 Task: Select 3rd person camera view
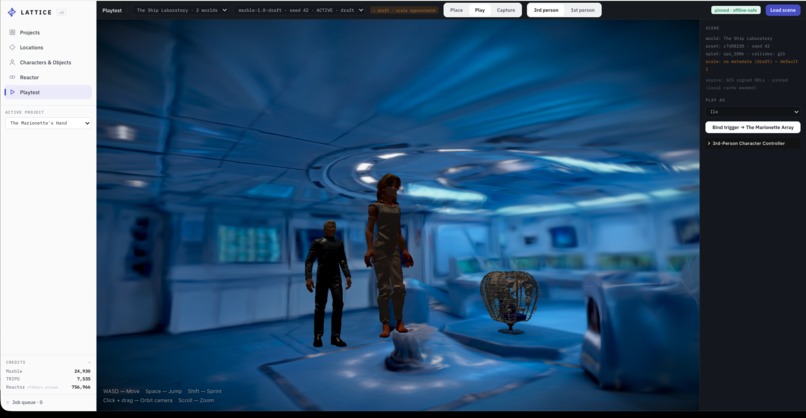[x=546, y=10]
